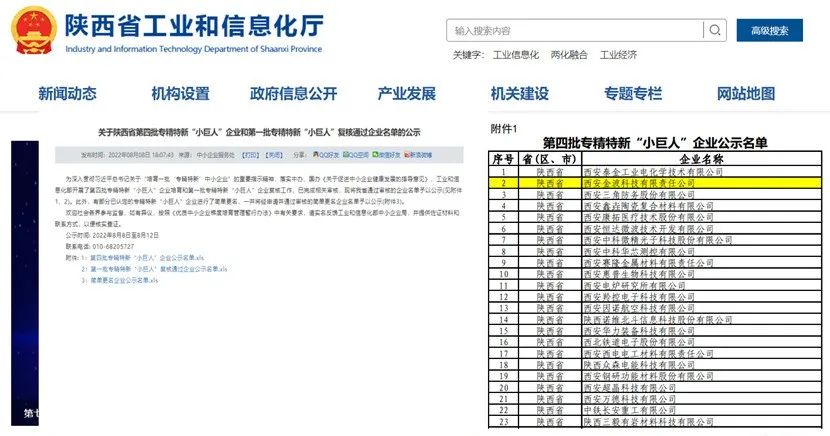Open the 专题专栏 menu
Image resolution: width=830 pixels, height=436 pixels.
[632, 94]
